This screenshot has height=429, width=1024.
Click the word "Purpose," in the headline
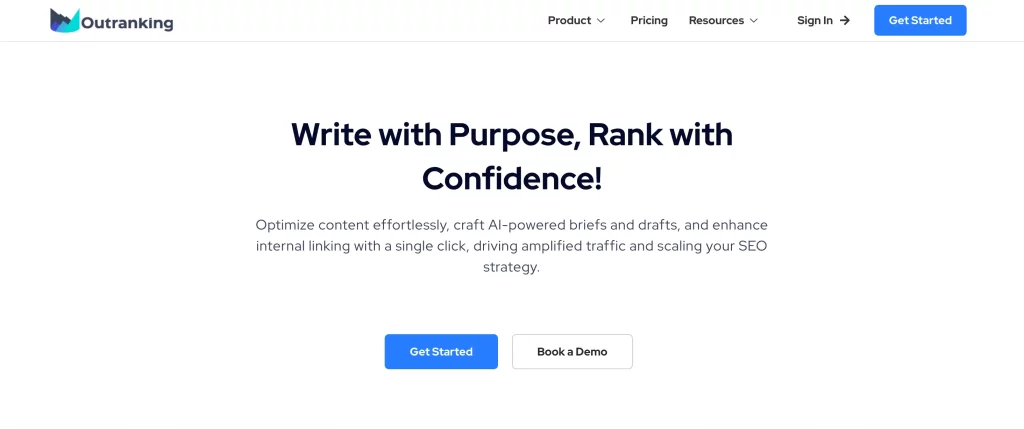[515, 135]
